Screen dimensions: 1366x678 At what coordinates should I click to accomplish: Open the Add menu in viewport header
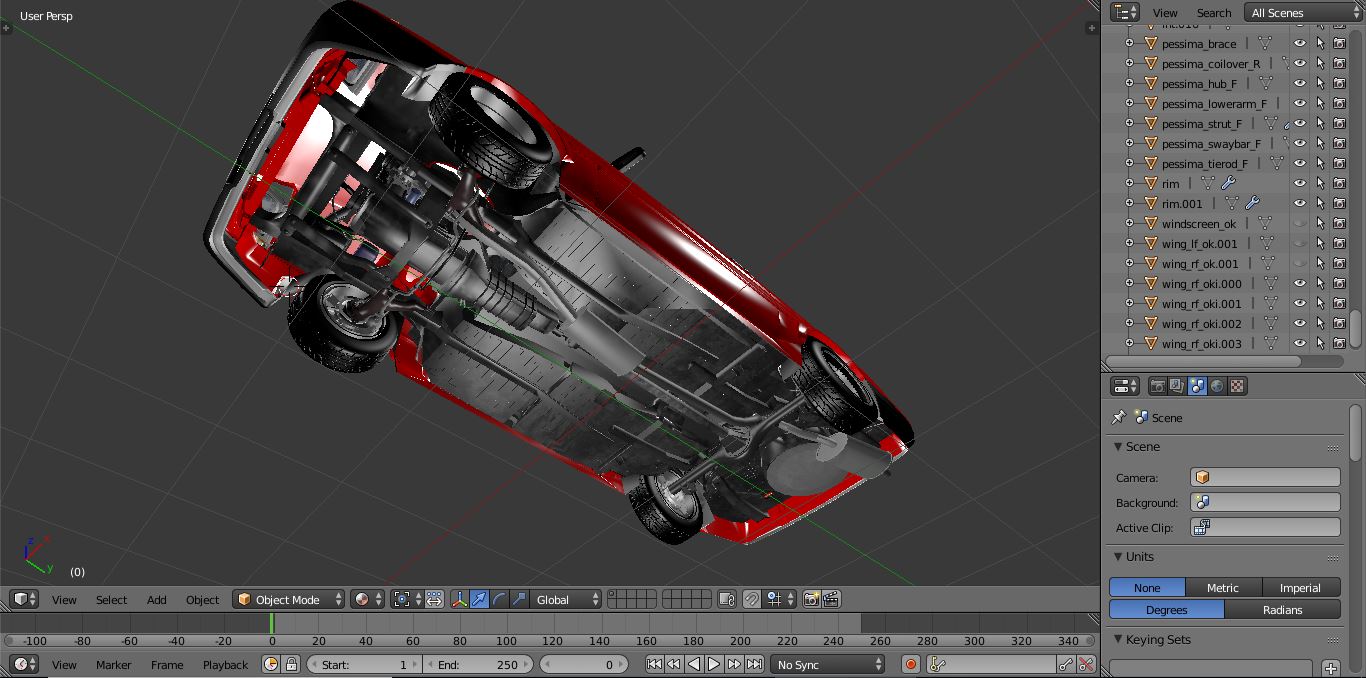pos(156,600)
